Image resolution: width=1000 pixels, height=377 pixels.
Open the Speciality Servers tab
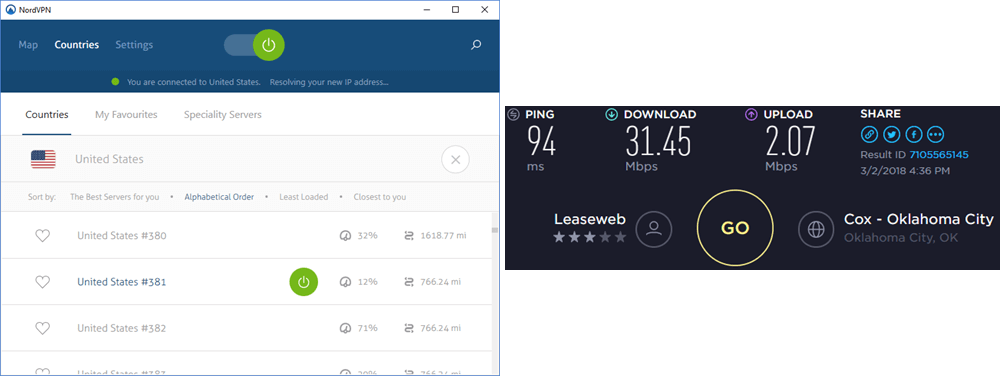click(x=223, y=115)
